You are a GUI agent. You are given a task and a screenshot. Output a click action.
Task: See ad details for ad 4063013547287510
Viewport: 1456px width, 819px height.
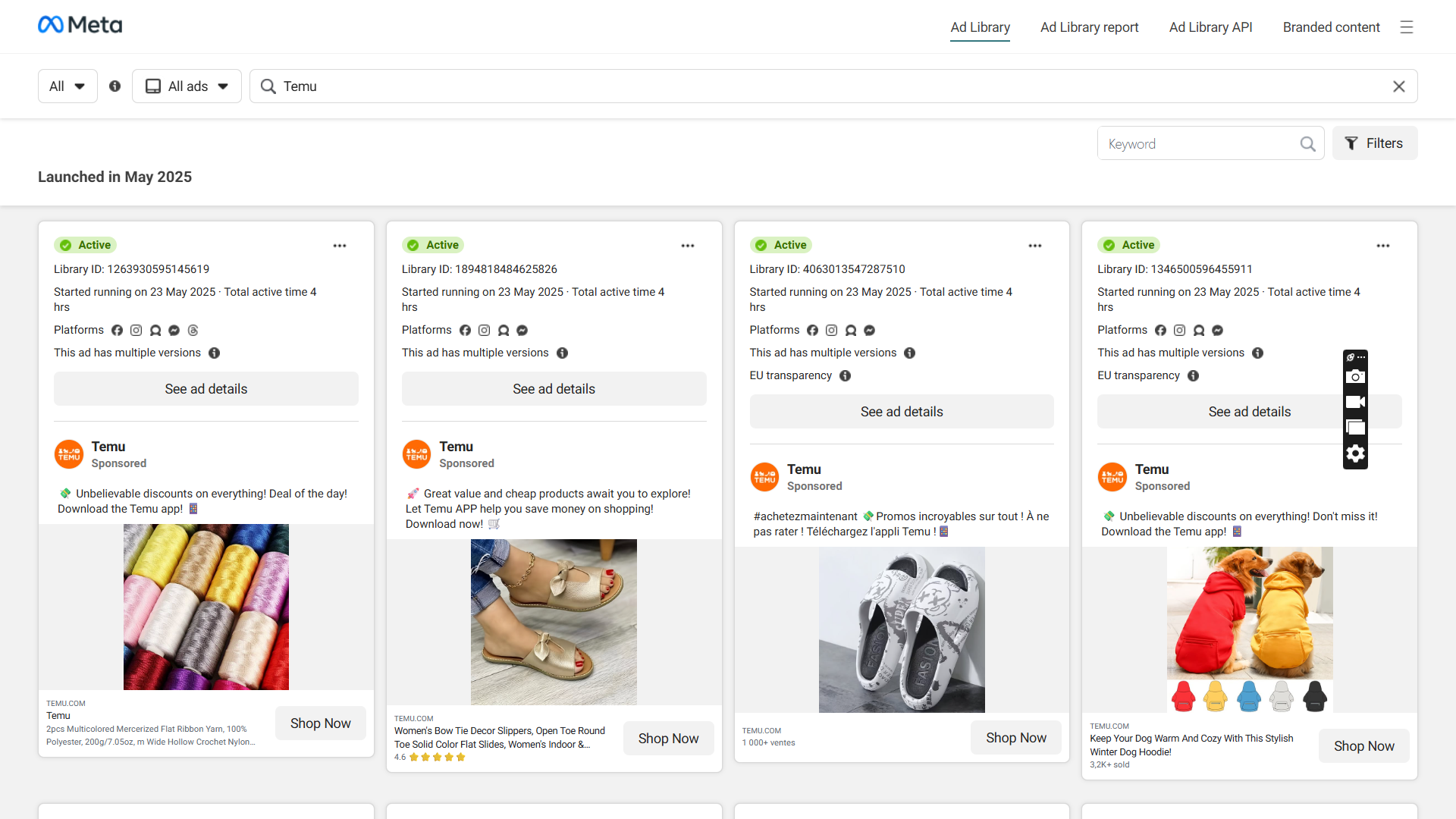[x=902, y=412]
